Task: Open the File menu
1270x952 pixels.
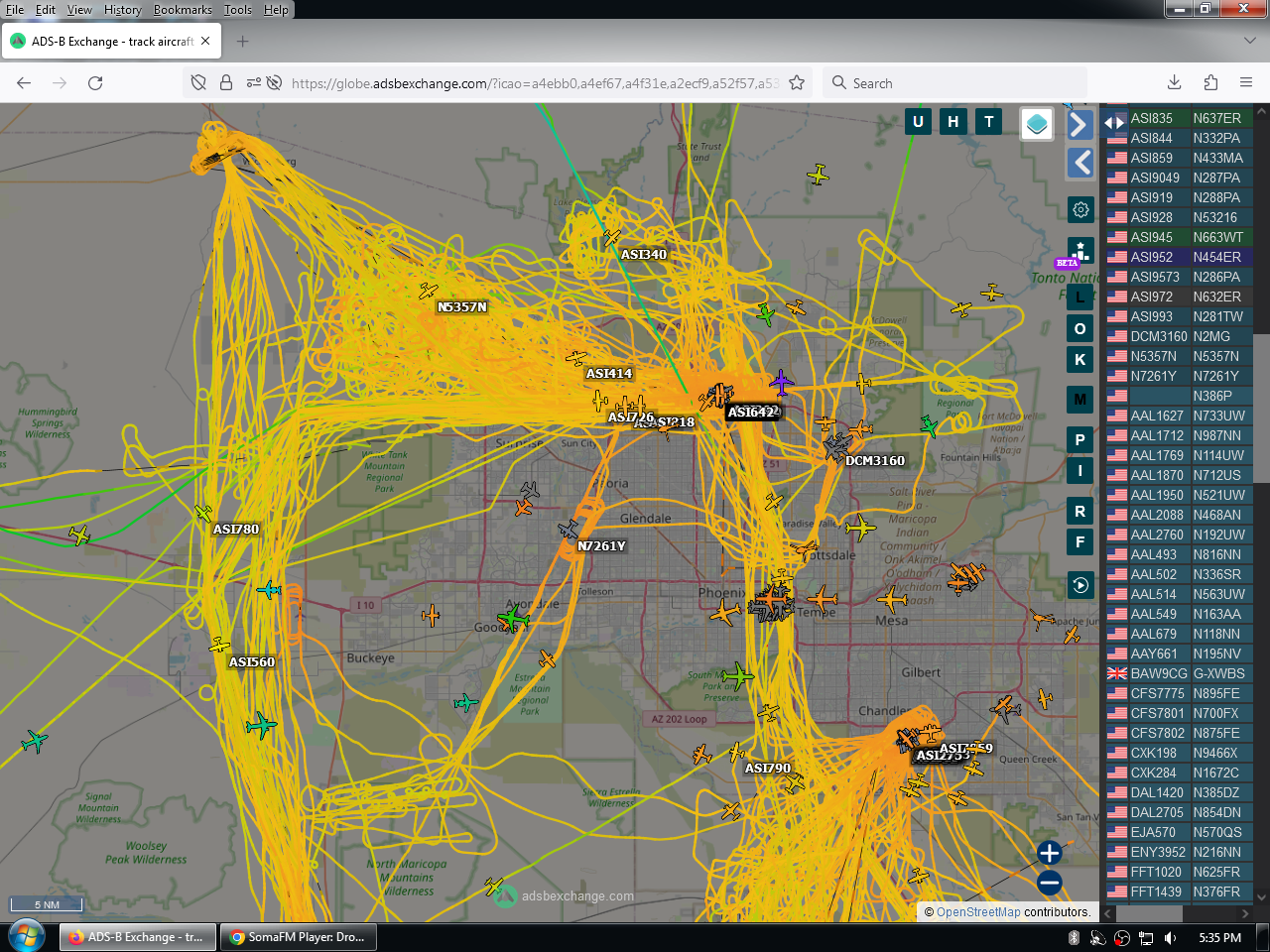Action: click(15, 10)
